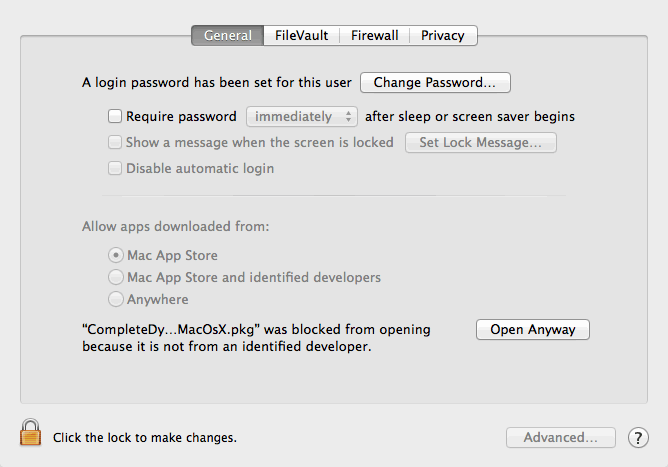Open the Set Lock Message… dialog
The image size is (668, 467).
pyautogui.click(x=481, y=142)
